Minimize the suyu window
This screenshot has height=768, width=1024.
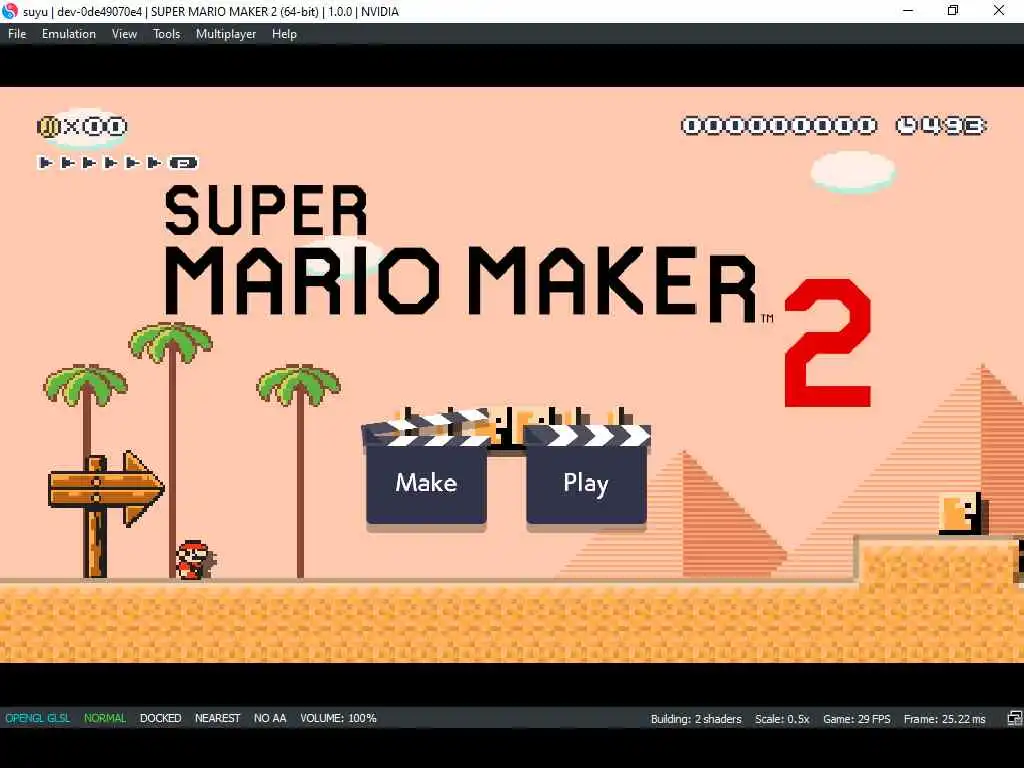[908, 10]
